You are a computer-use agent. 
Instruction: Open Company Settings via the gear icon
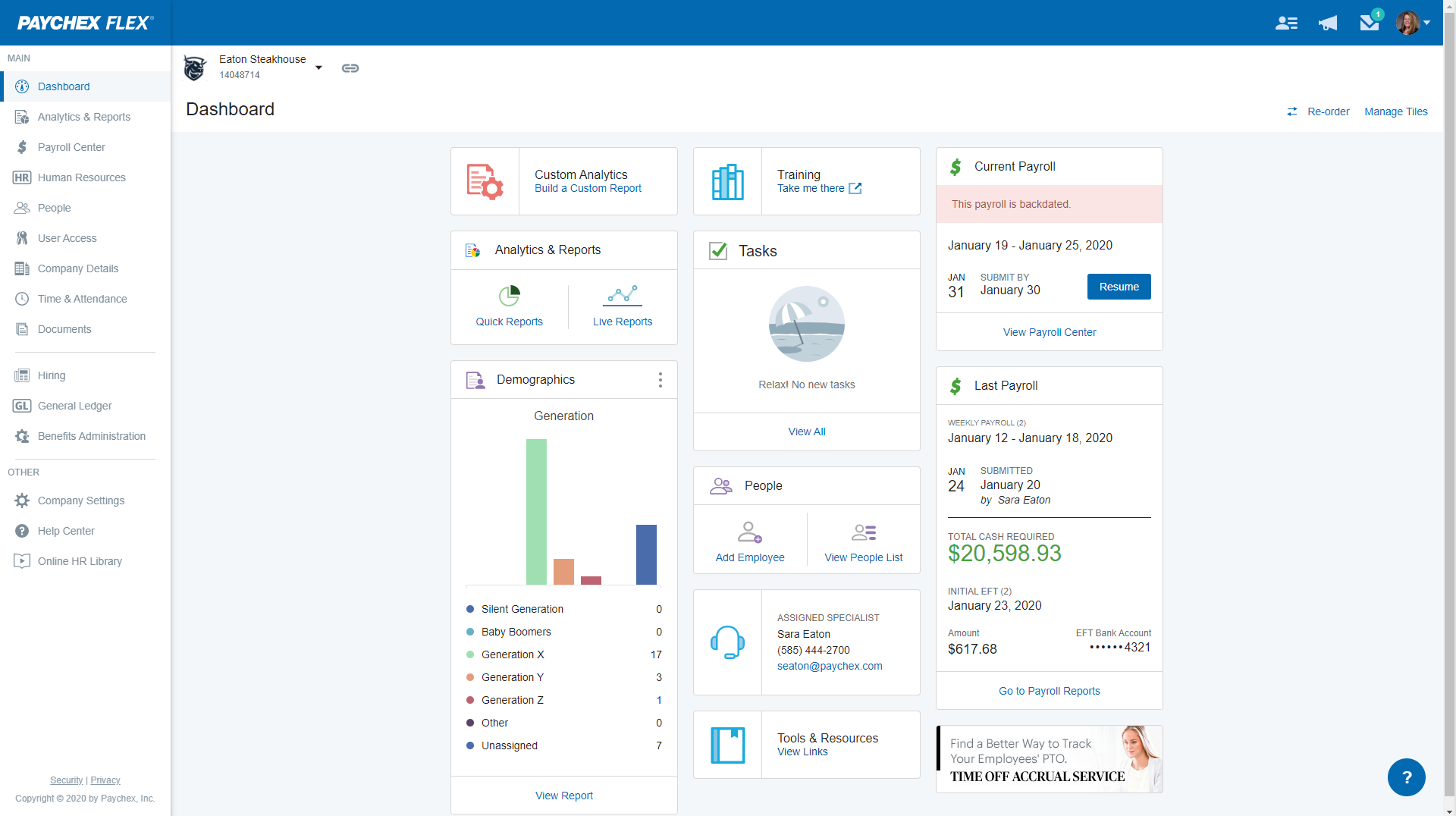tap(22, 501)
